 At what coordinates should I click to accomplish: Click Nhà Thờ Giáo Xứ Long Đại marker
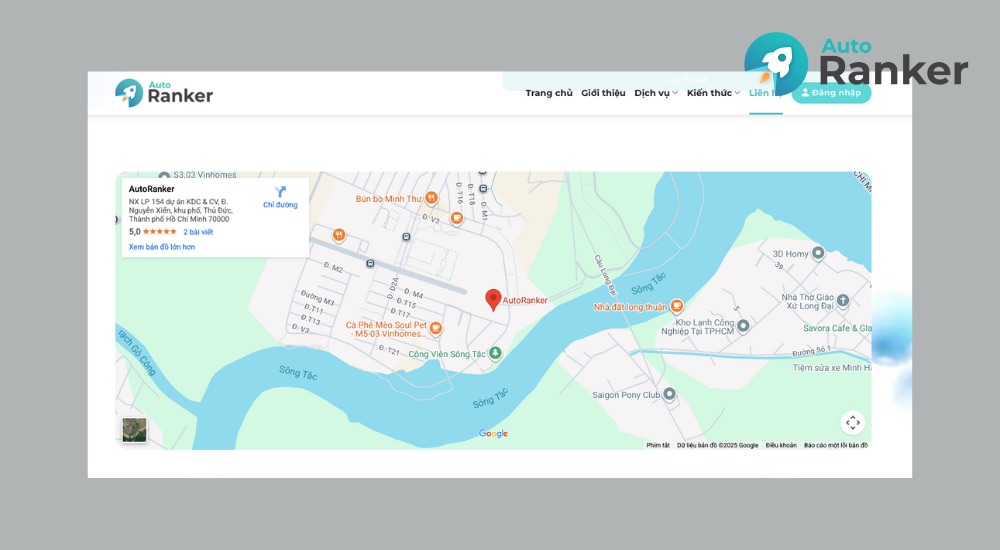click(x=843, y=301)
